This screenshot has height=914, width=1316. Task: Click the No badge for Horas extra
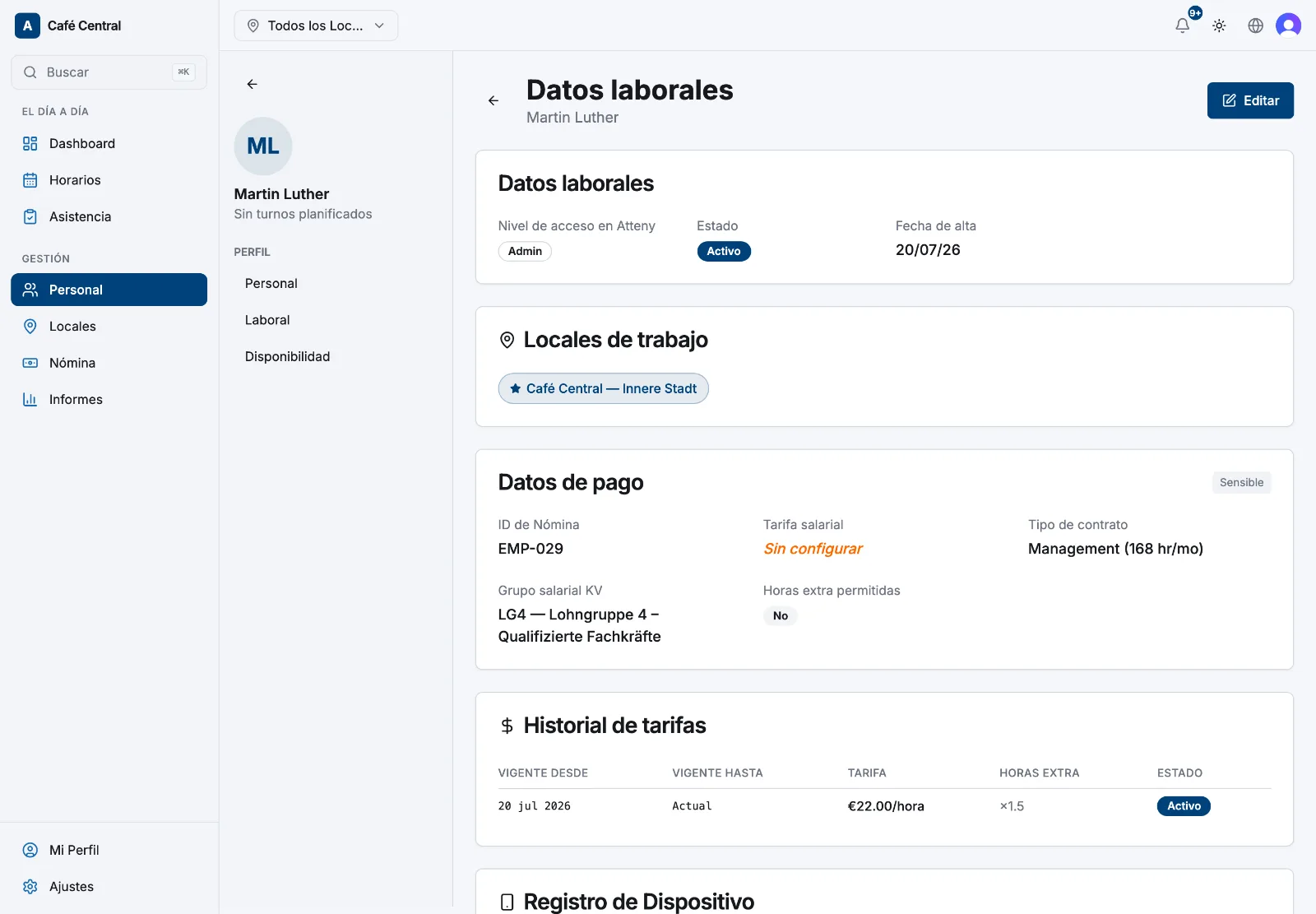click(781, 615)
